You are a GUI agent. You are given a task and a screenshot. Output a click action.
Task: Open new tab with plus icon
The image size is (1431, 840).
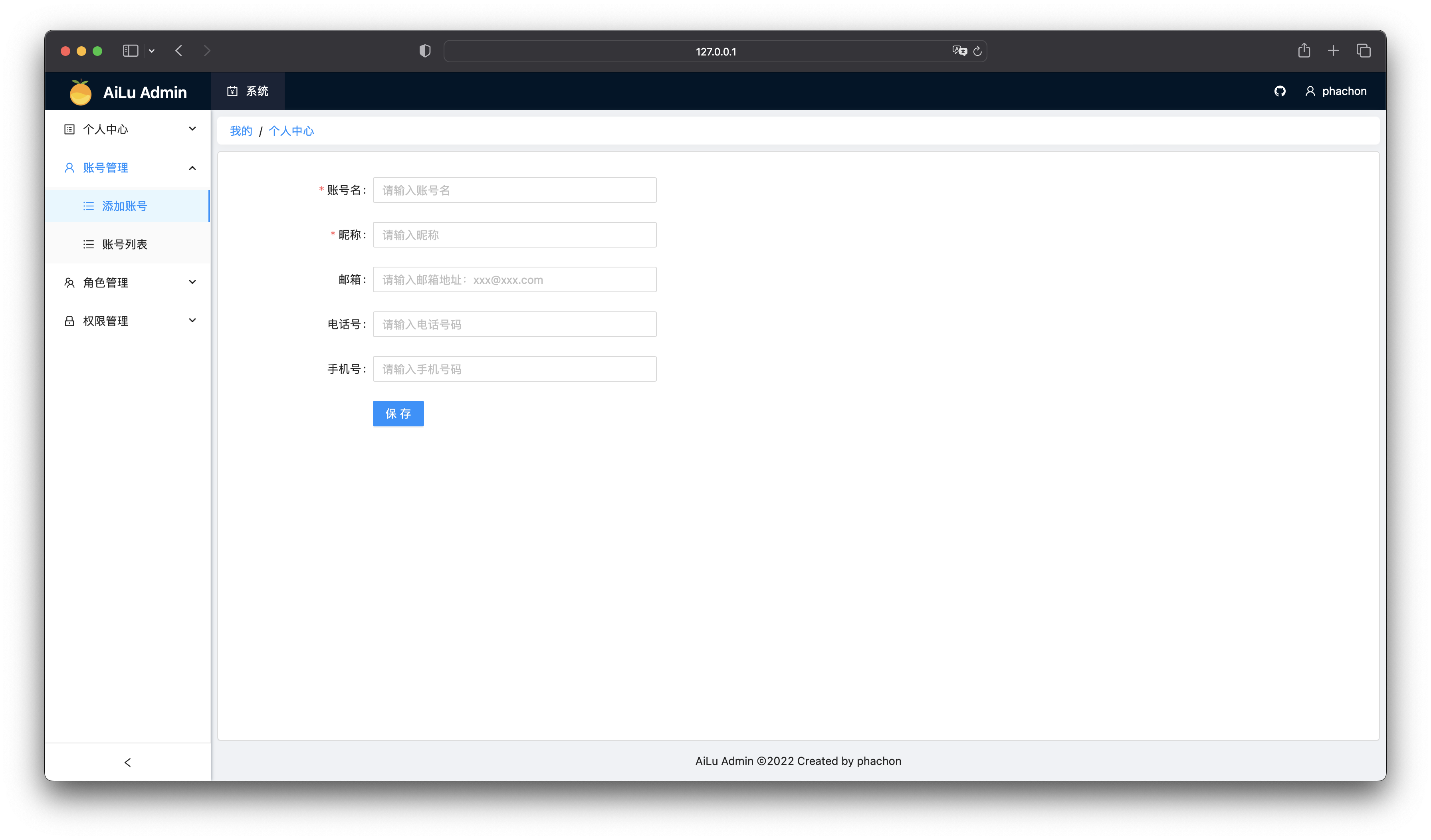pos(1333,51)
